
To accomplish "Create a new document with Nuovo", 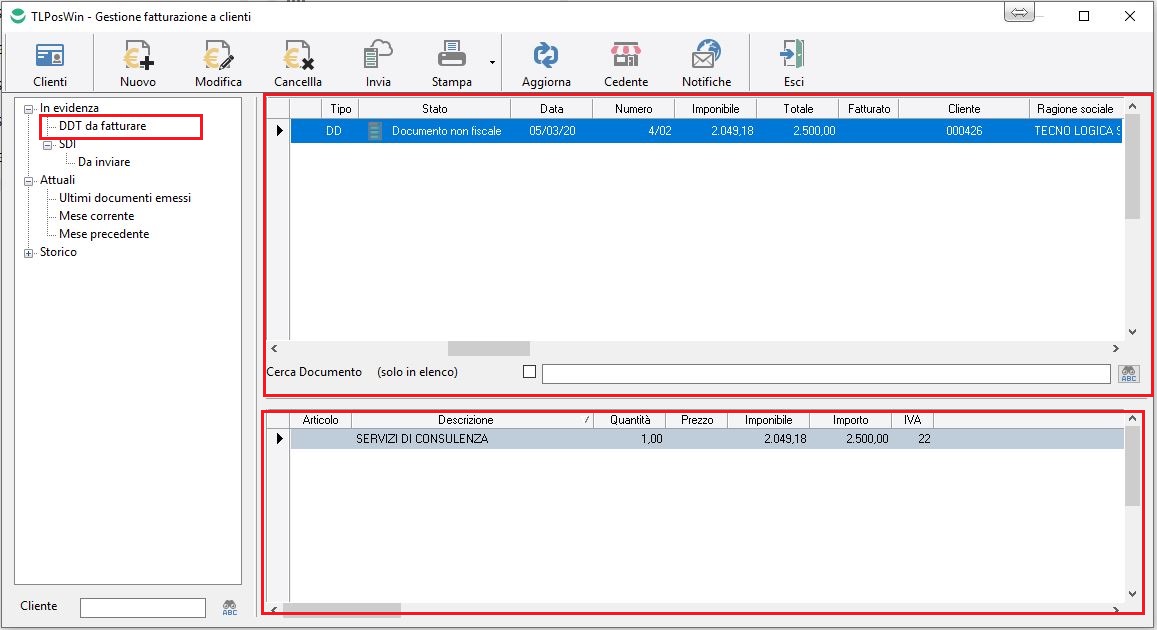I will (138, 64).
